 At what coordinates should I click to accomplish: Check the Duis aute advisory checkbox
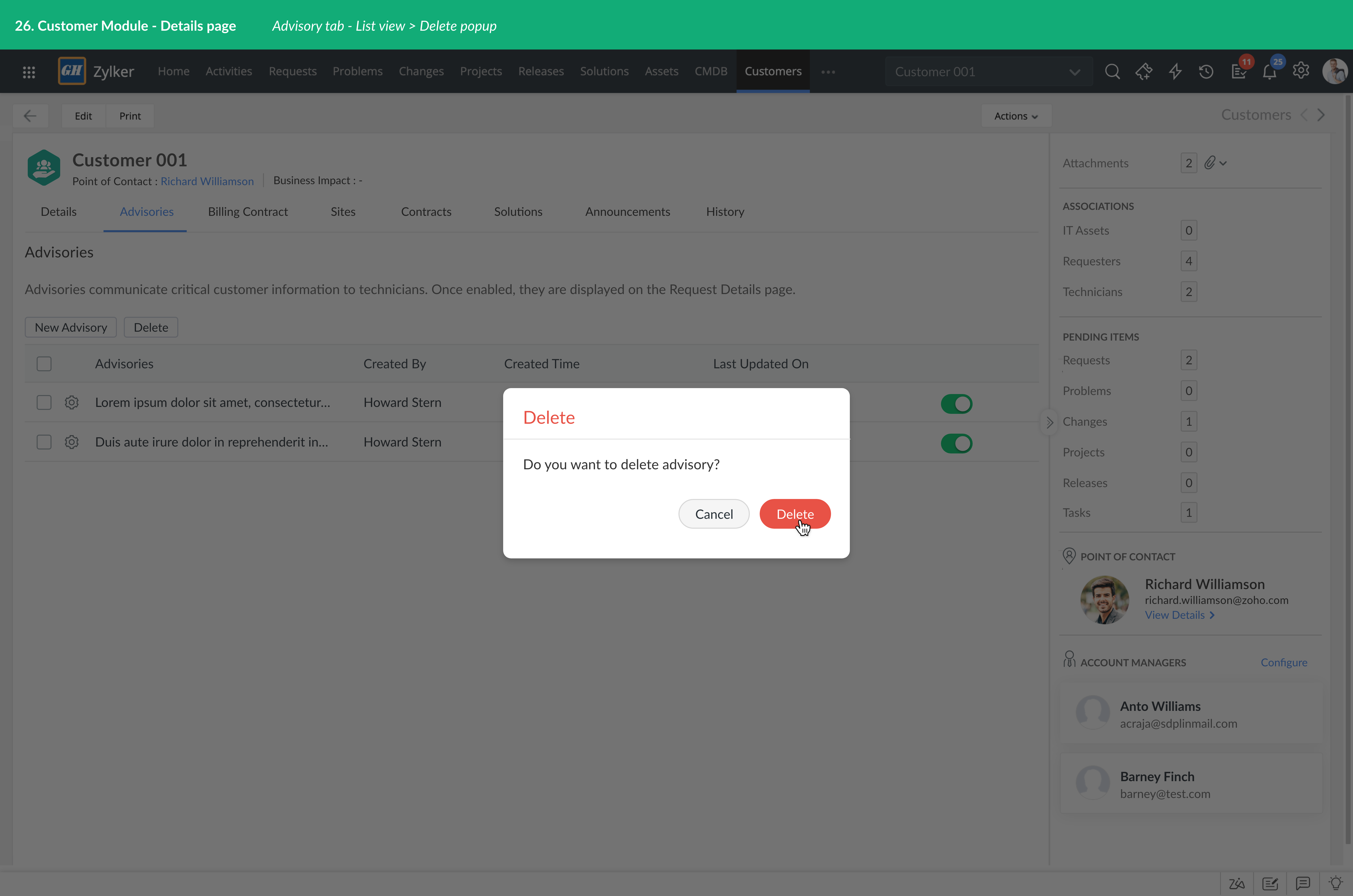[x=44, y=442]
